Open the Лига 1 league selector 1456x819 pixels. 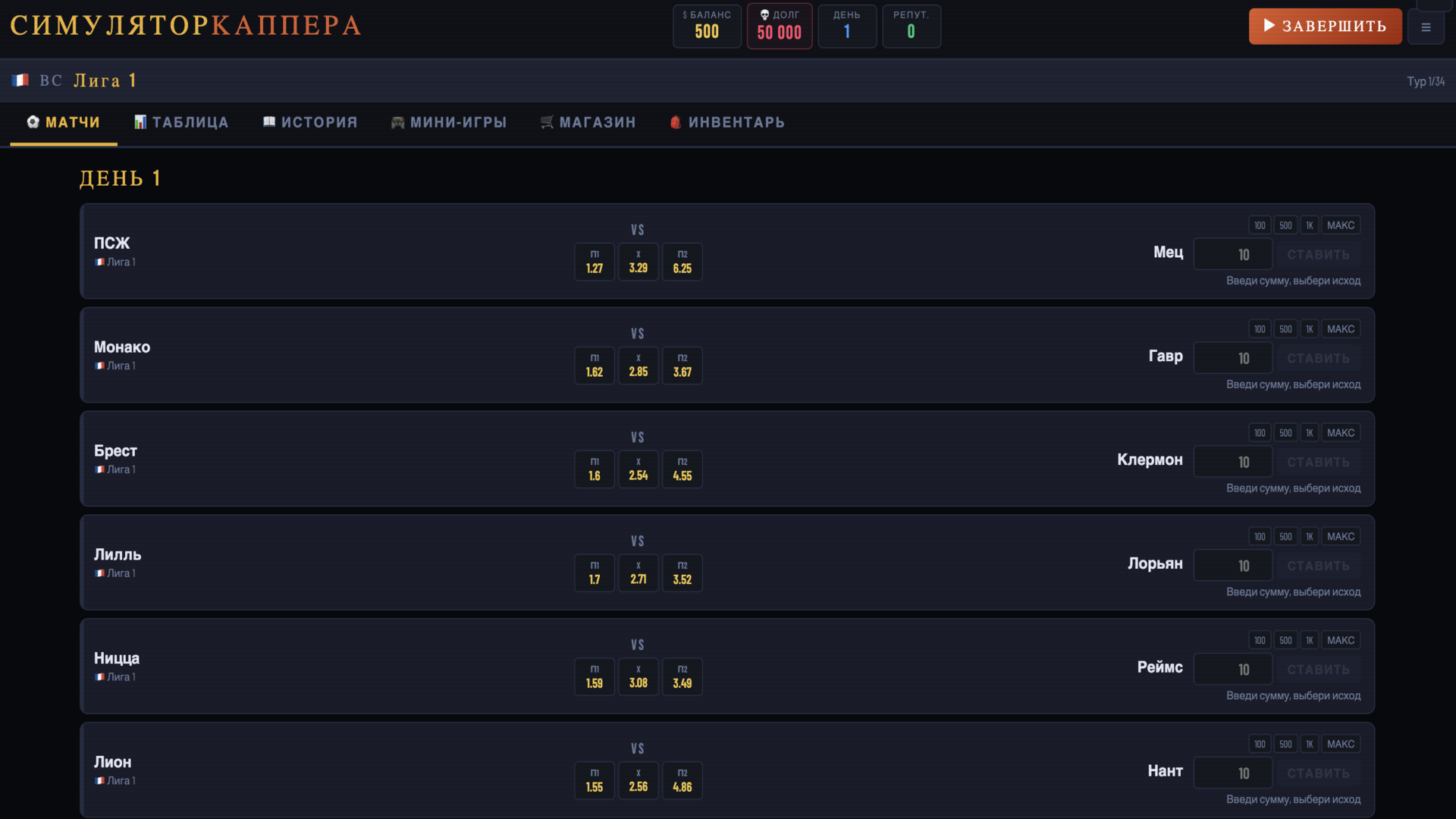click(105, 80)
